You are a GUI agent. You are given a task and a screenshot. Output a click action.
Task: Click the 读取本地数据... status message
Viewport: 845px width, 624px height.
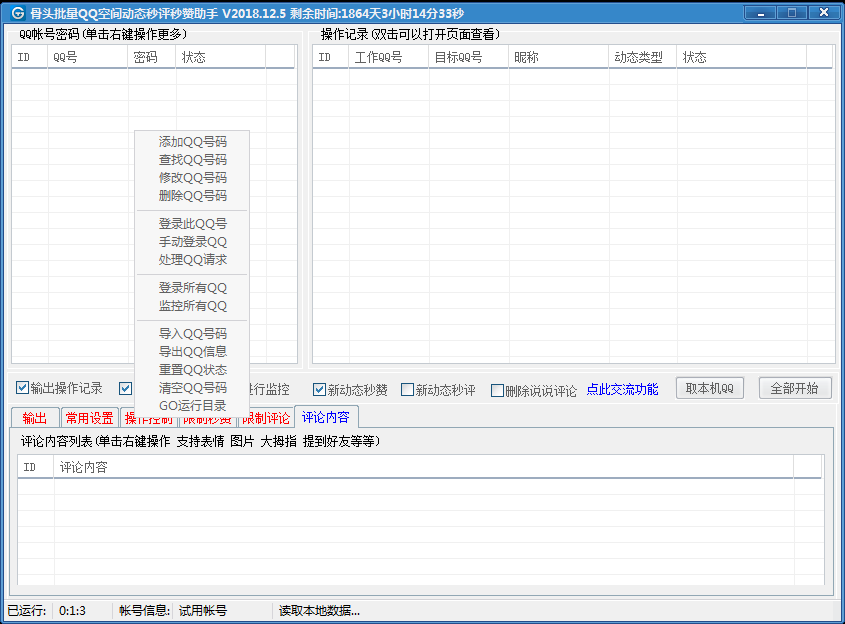(x=319, y=611)
